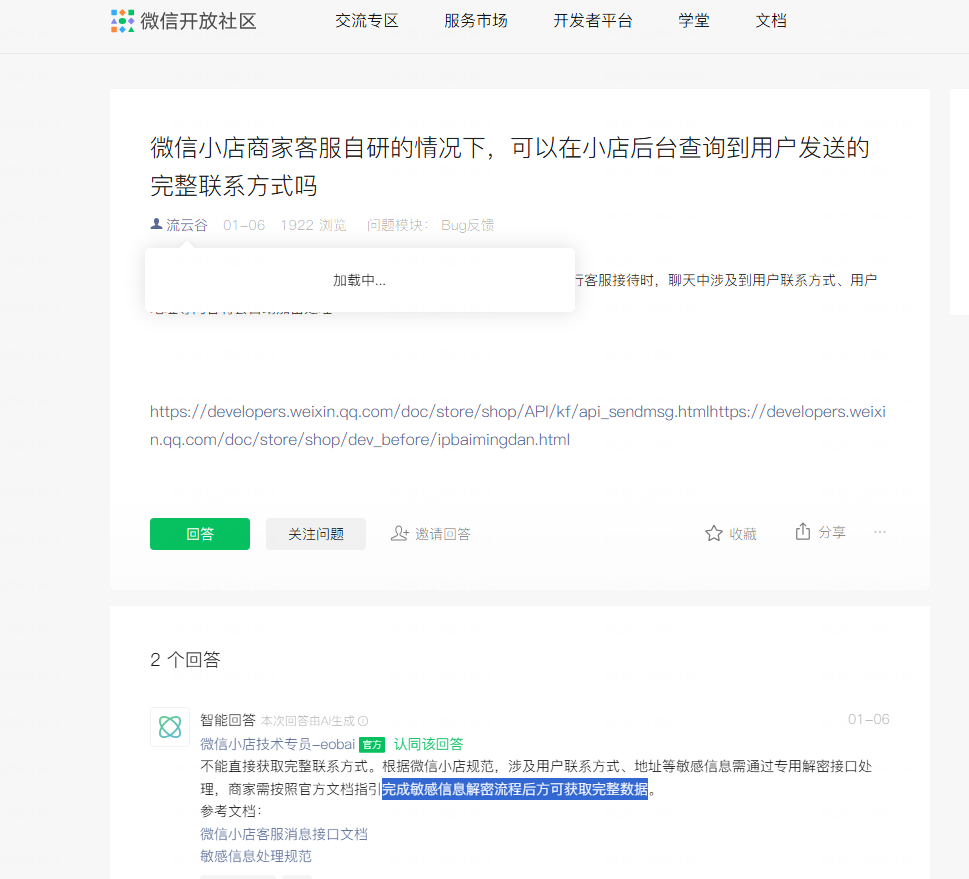Click the 2 个回答 heading
The height and width of the screenshot is (879, 969).
[185, 660]
